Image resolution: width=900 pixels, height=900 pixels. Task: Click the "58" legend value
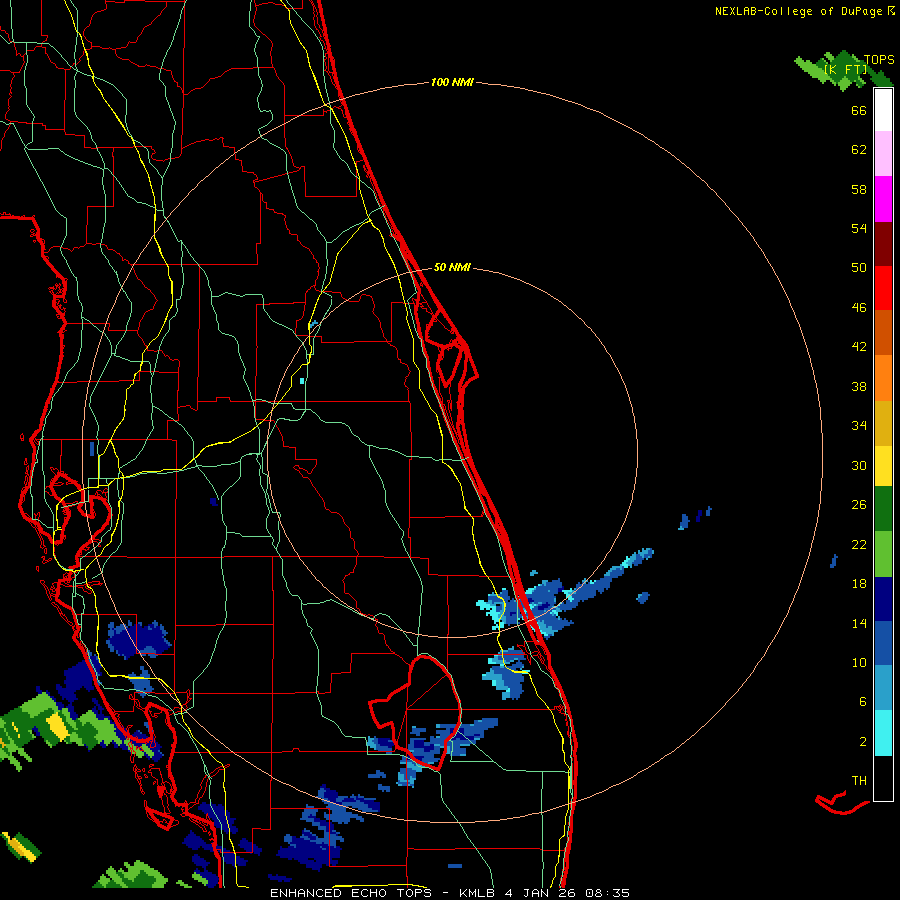tap(859, 189)
